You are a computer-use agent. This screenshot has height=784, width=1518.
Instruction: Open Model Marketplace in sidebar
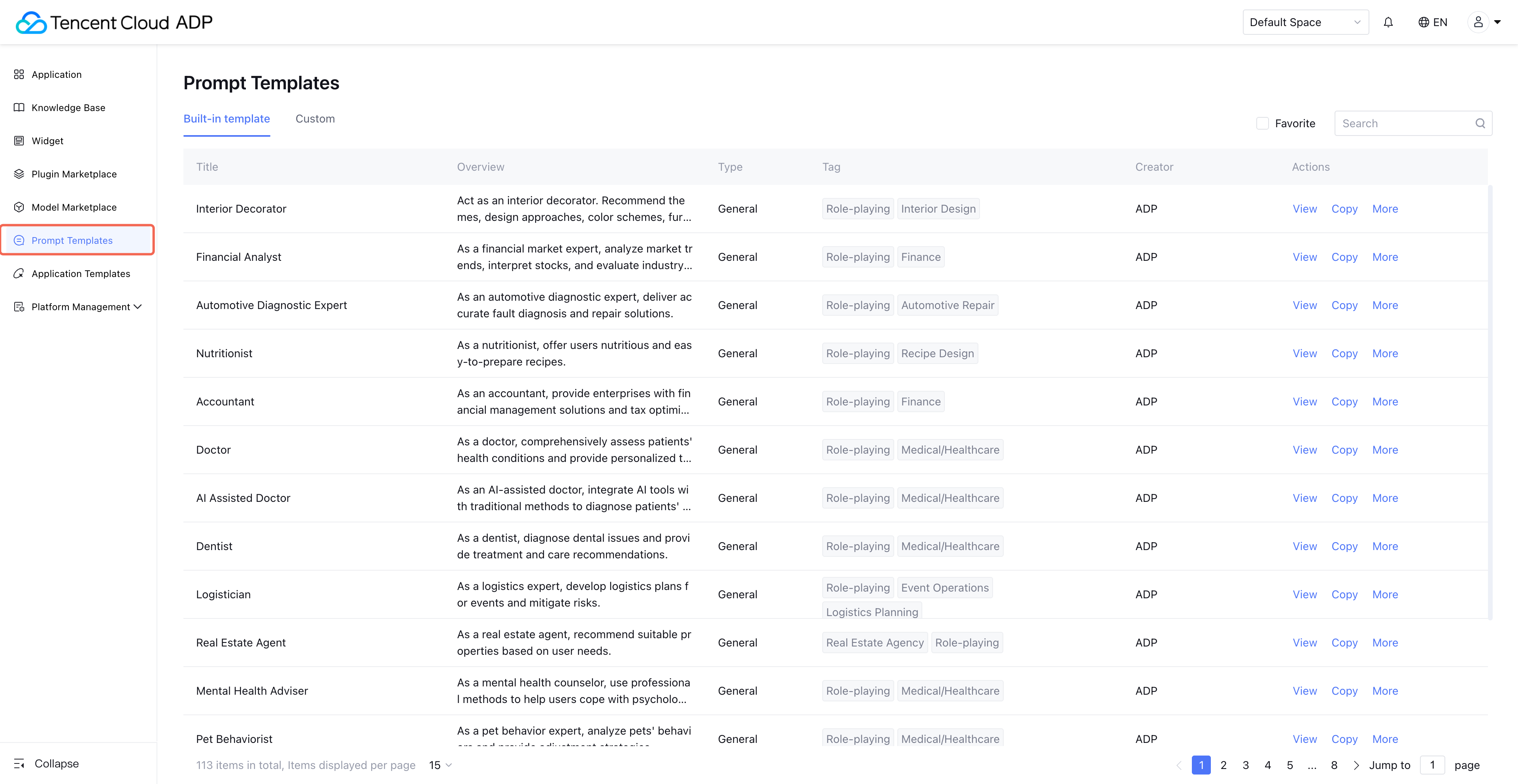pos(74,207)
